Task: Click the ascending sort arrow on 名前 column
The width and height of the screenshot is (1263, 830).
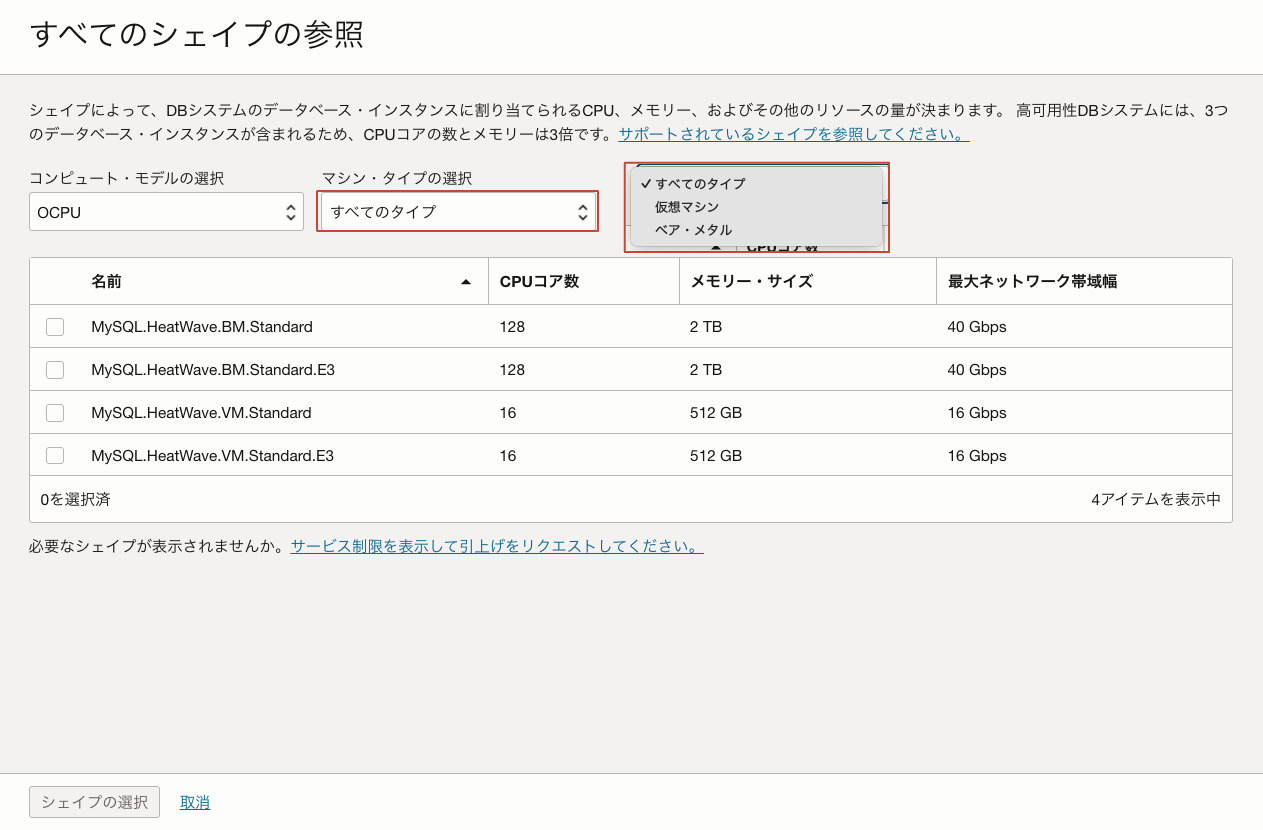Action: point(465,281)
